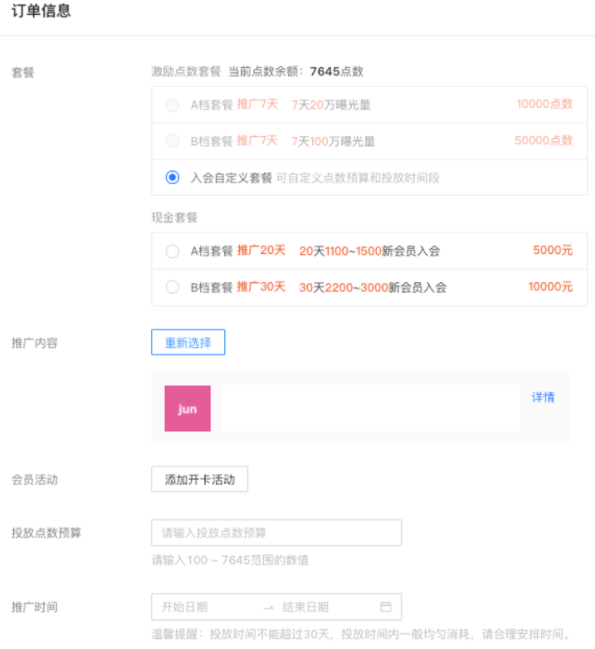Open the 详情 link for the promotion item
Image resolution: width=595 pixels, height=649 pixels.
coord(543,397)
